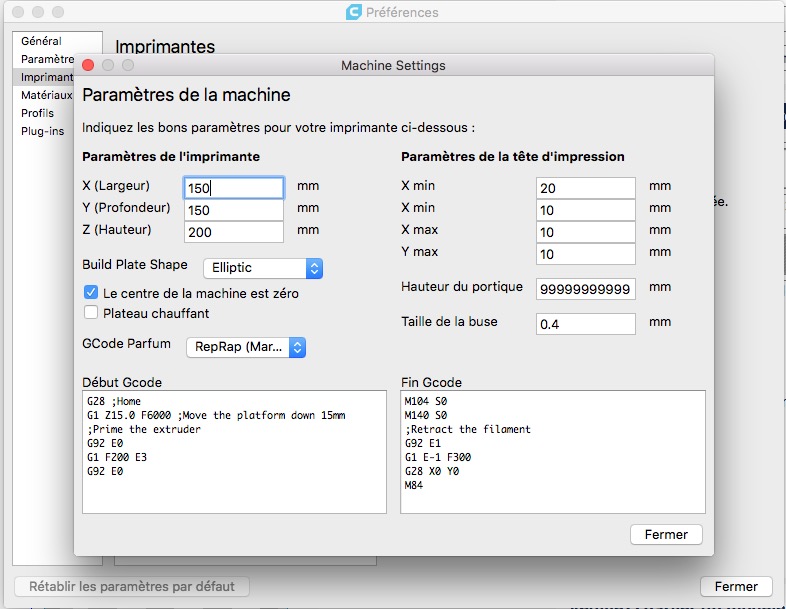Toggle 'Le centre de la machine est zéro' checkbox
Viewport: 786px width, 609px height.
pos(91,292)
